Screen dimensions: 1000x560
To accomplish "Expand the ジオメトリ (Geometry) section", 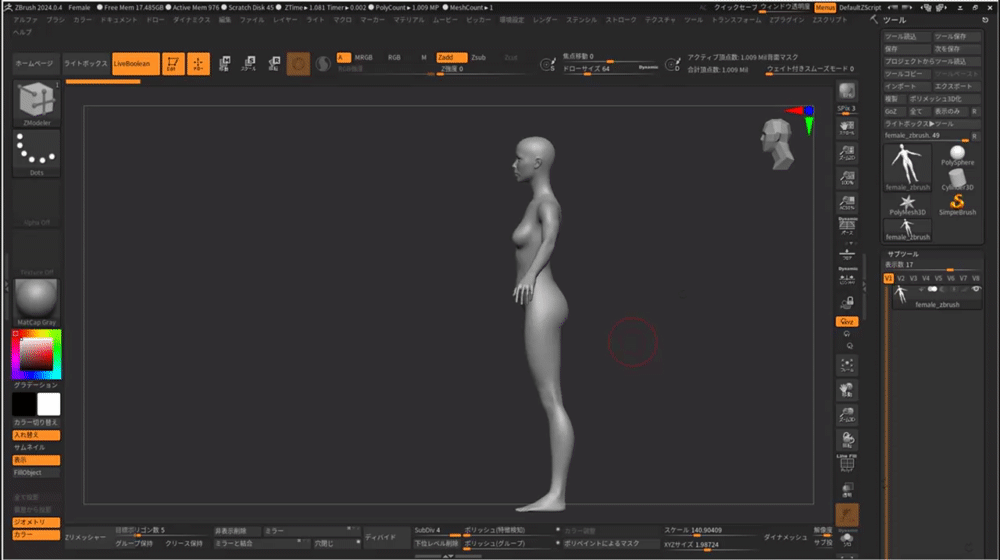I will pos(36,522).
